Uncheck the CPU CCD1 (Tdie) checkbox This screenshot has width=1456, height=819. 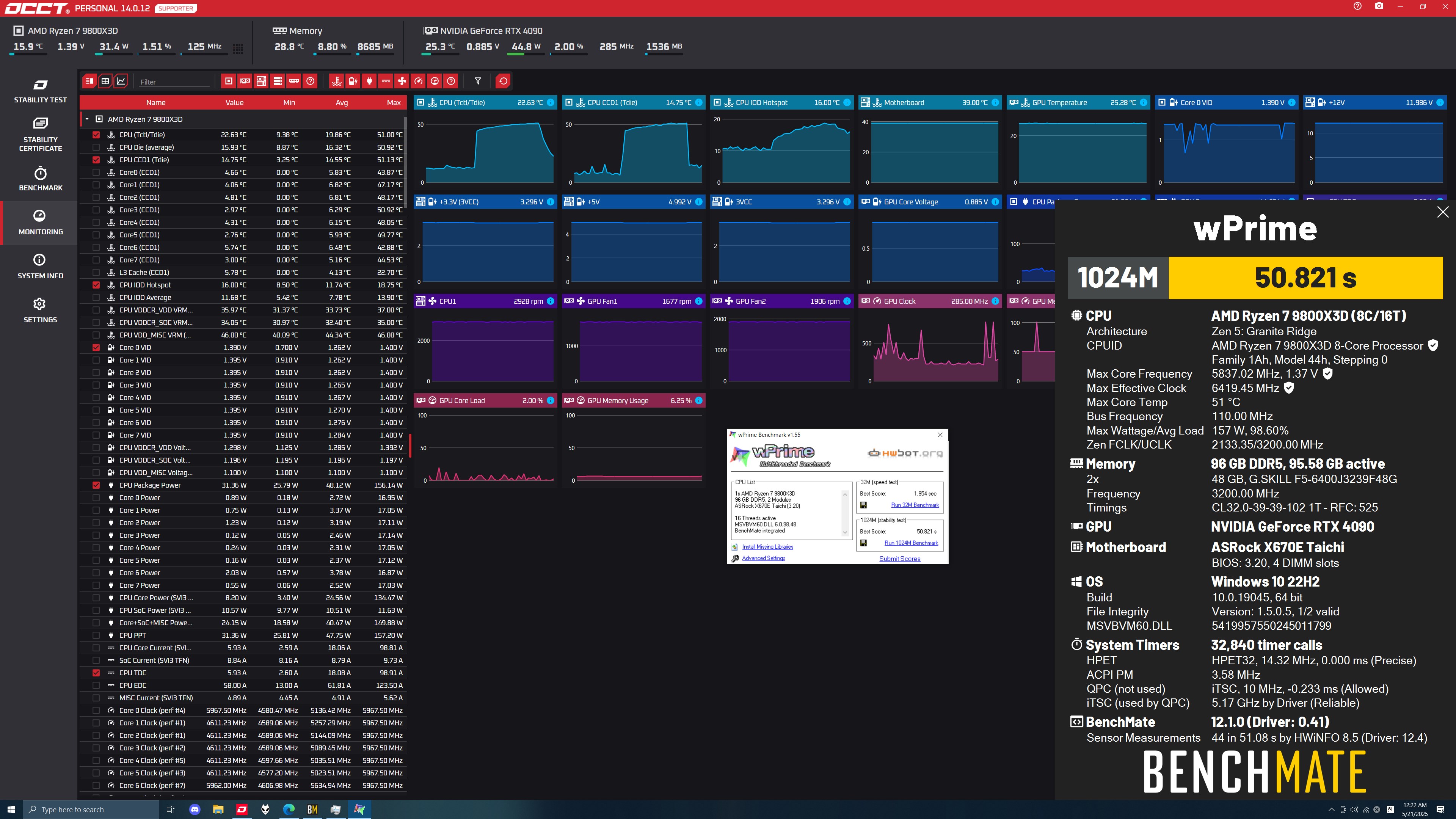96,160
